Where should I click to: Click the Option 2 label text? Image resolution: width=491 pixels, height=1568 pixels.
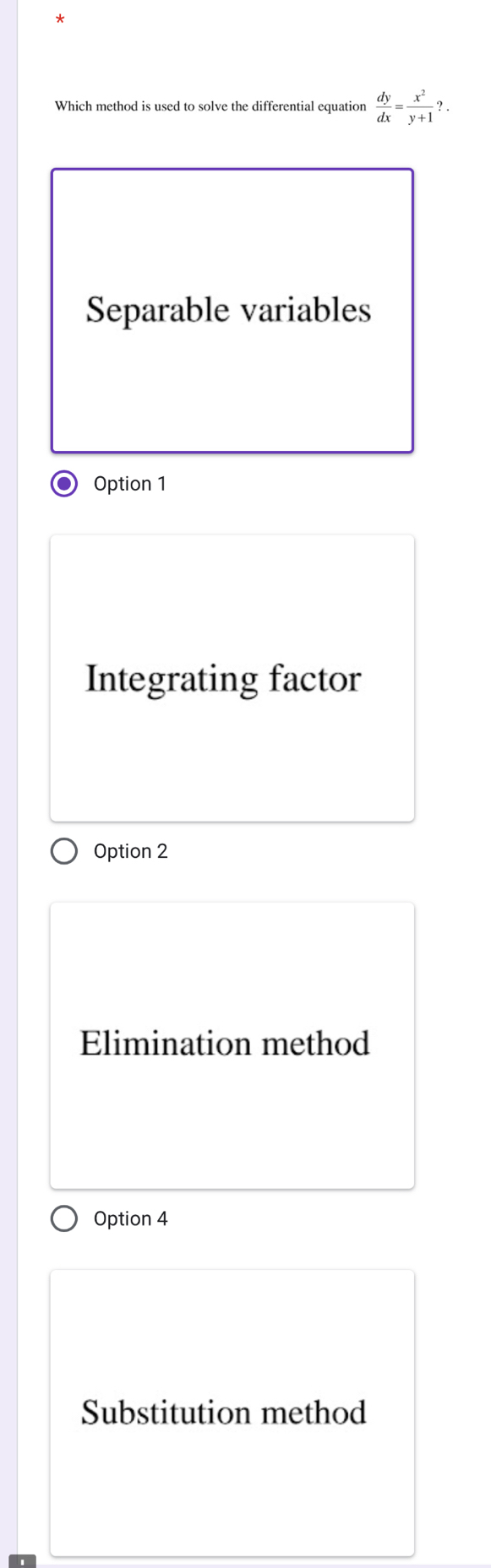click(129, 850)
